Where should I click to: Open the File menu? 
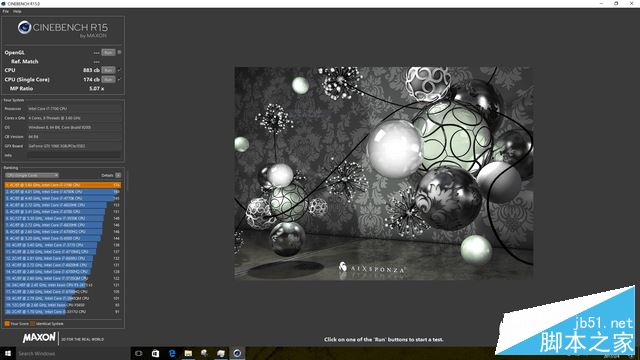click(5, 11)
